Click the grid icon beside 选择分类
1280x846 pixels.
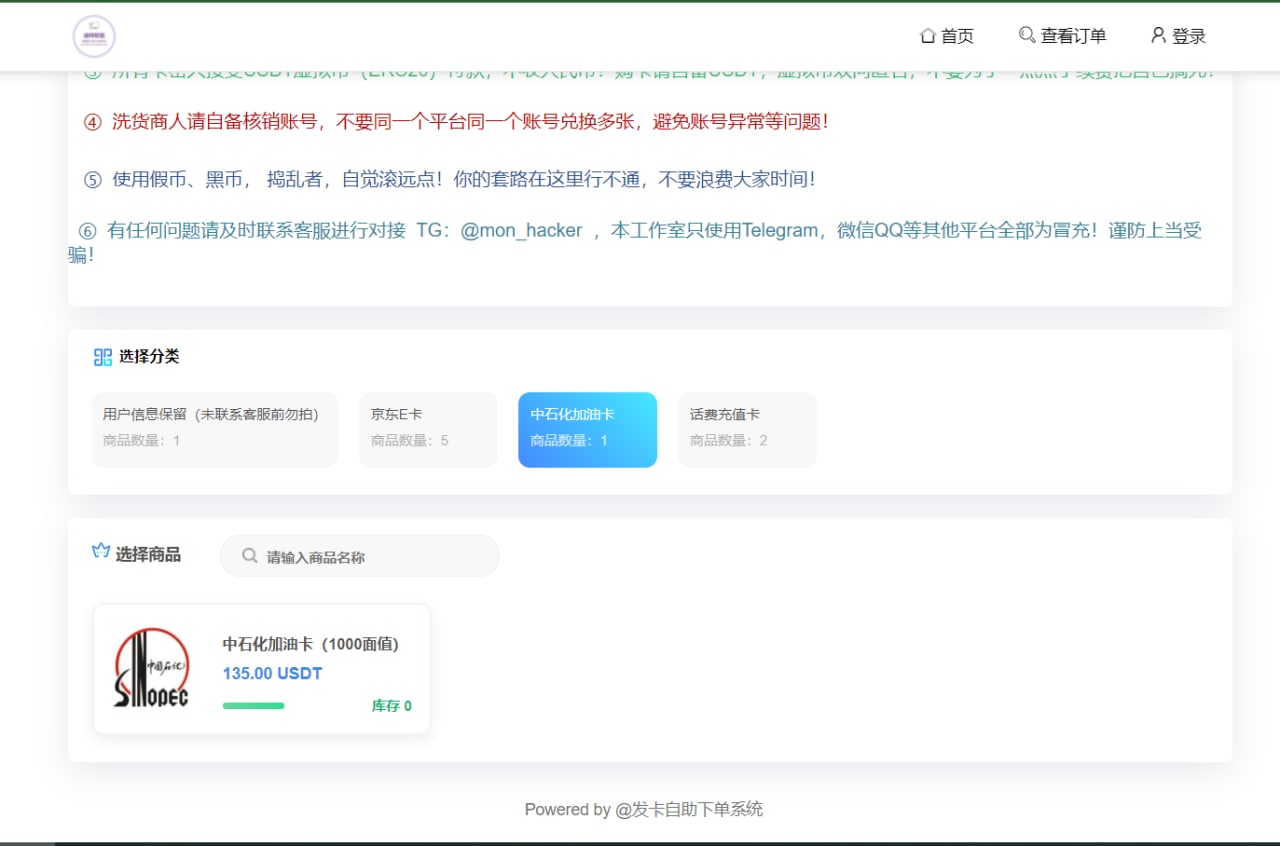coord(101,355)
